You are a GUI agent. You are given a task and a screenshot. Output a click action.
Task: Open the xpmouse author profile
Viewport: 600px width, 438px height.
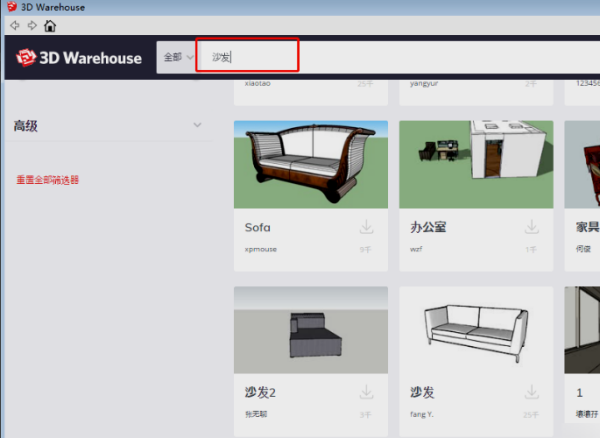[259, 248]
